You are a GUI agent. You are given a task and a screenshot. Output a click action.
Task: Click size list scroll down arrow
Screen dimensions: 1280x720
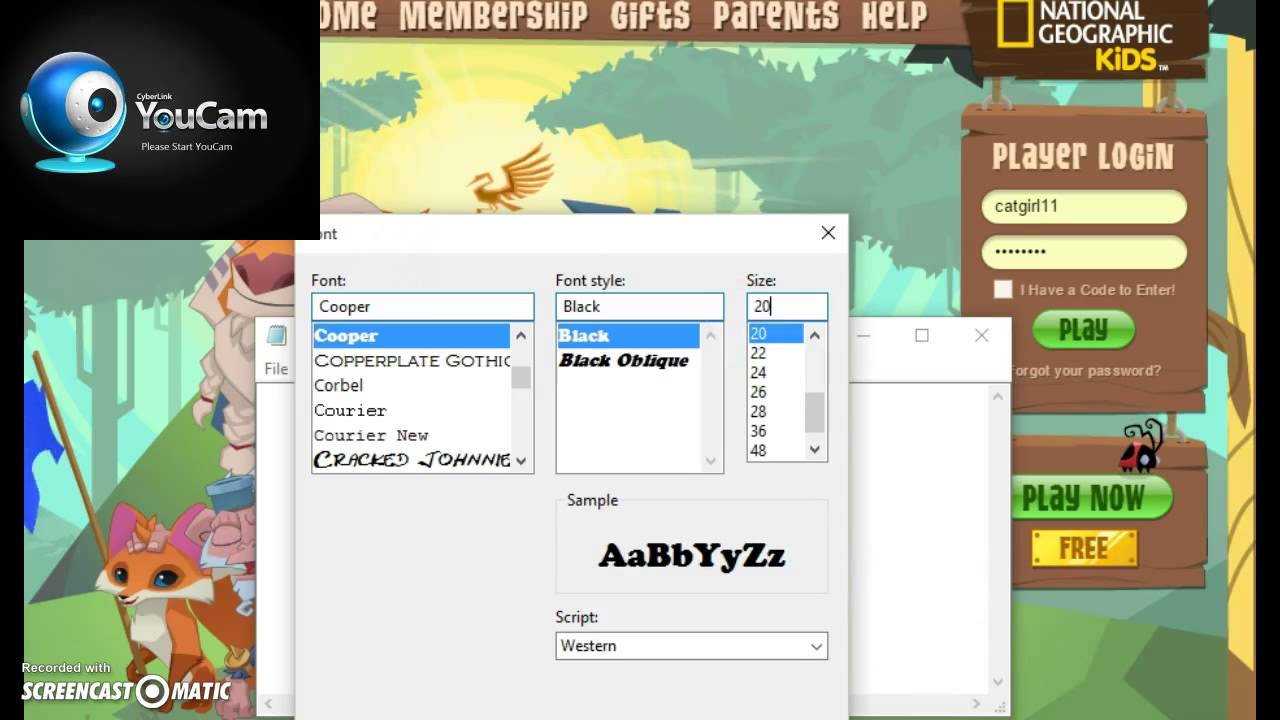click(815, 450)
